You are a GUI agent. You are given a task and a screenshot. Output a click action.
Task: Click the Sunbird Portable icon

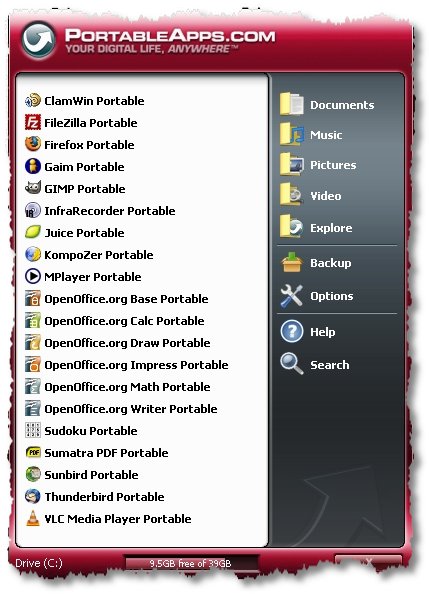33,474
